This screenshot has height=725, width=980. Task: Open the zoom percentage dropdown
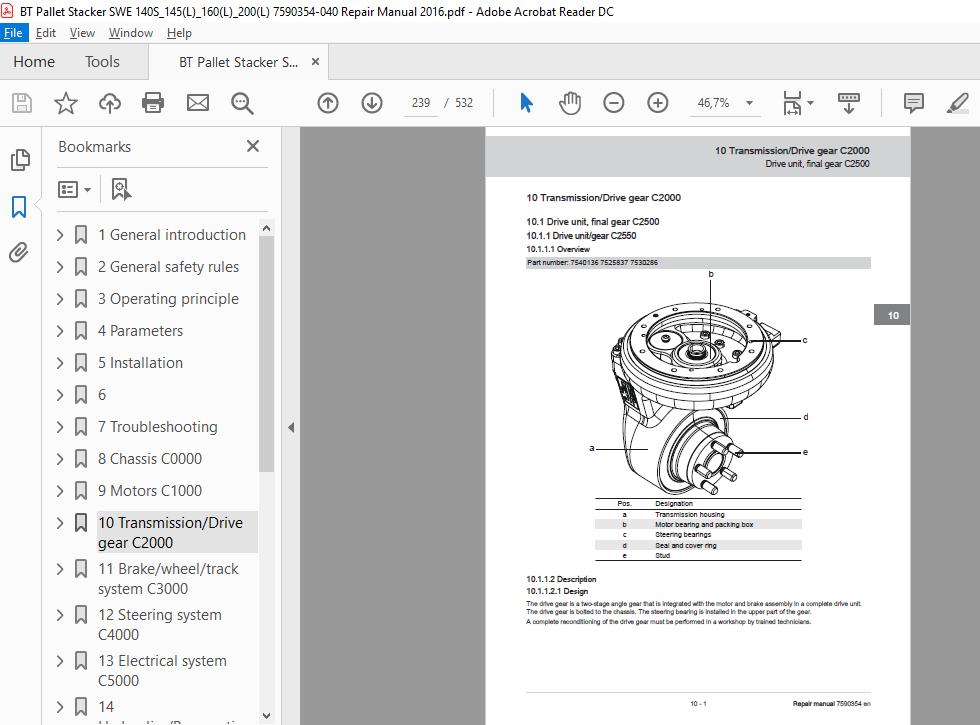749,103
